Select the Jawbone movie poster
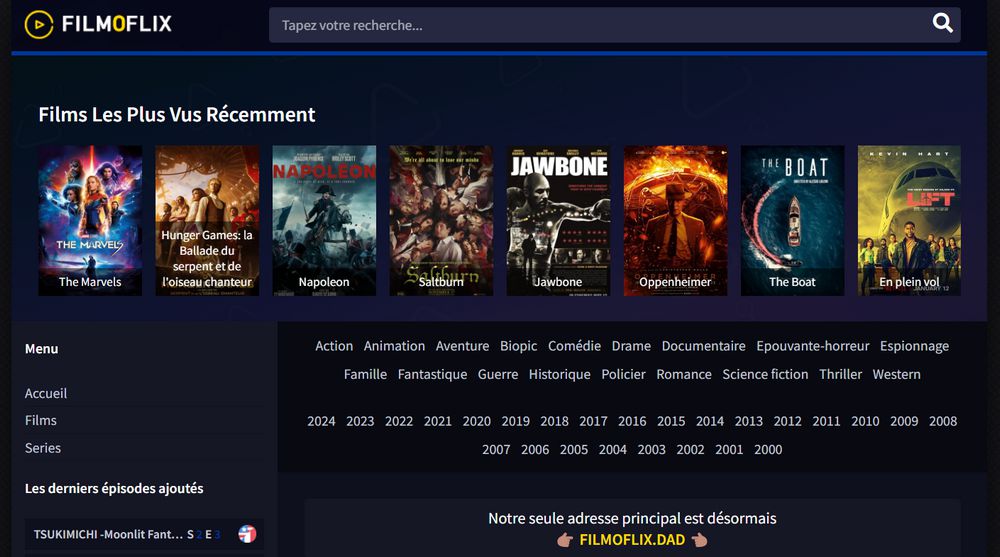The height and width of the screenshot is (557, 1000). [x=558, y=220]
